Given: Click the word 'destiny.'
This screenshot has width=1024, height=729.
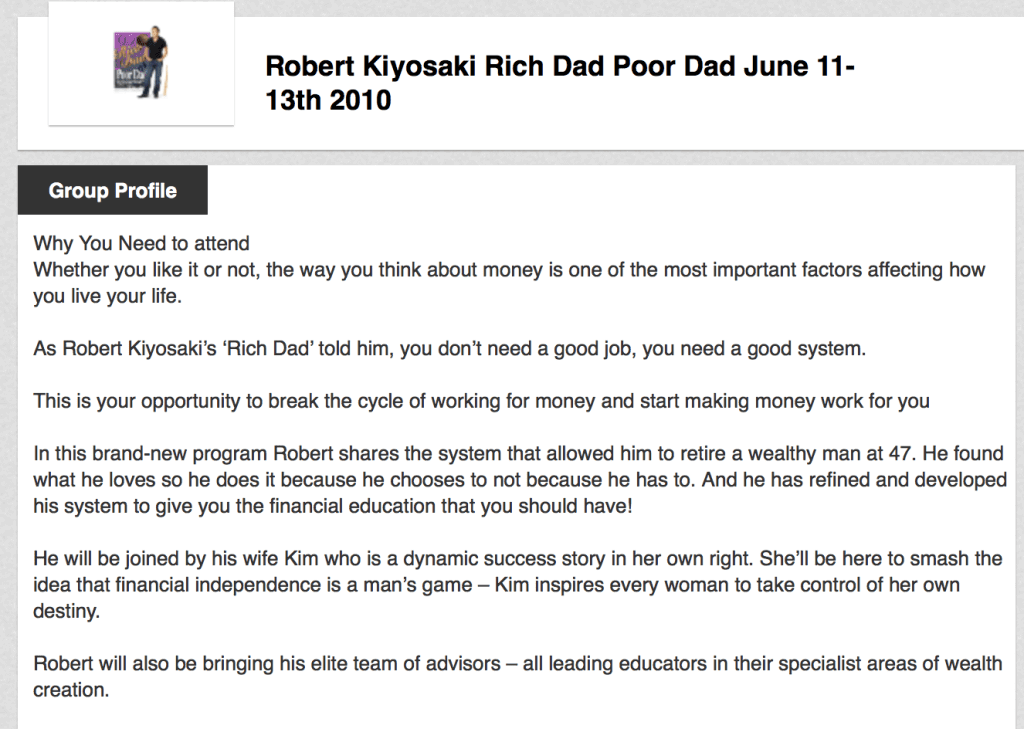Looking at the screenshot, I should [x=67, y=611].
